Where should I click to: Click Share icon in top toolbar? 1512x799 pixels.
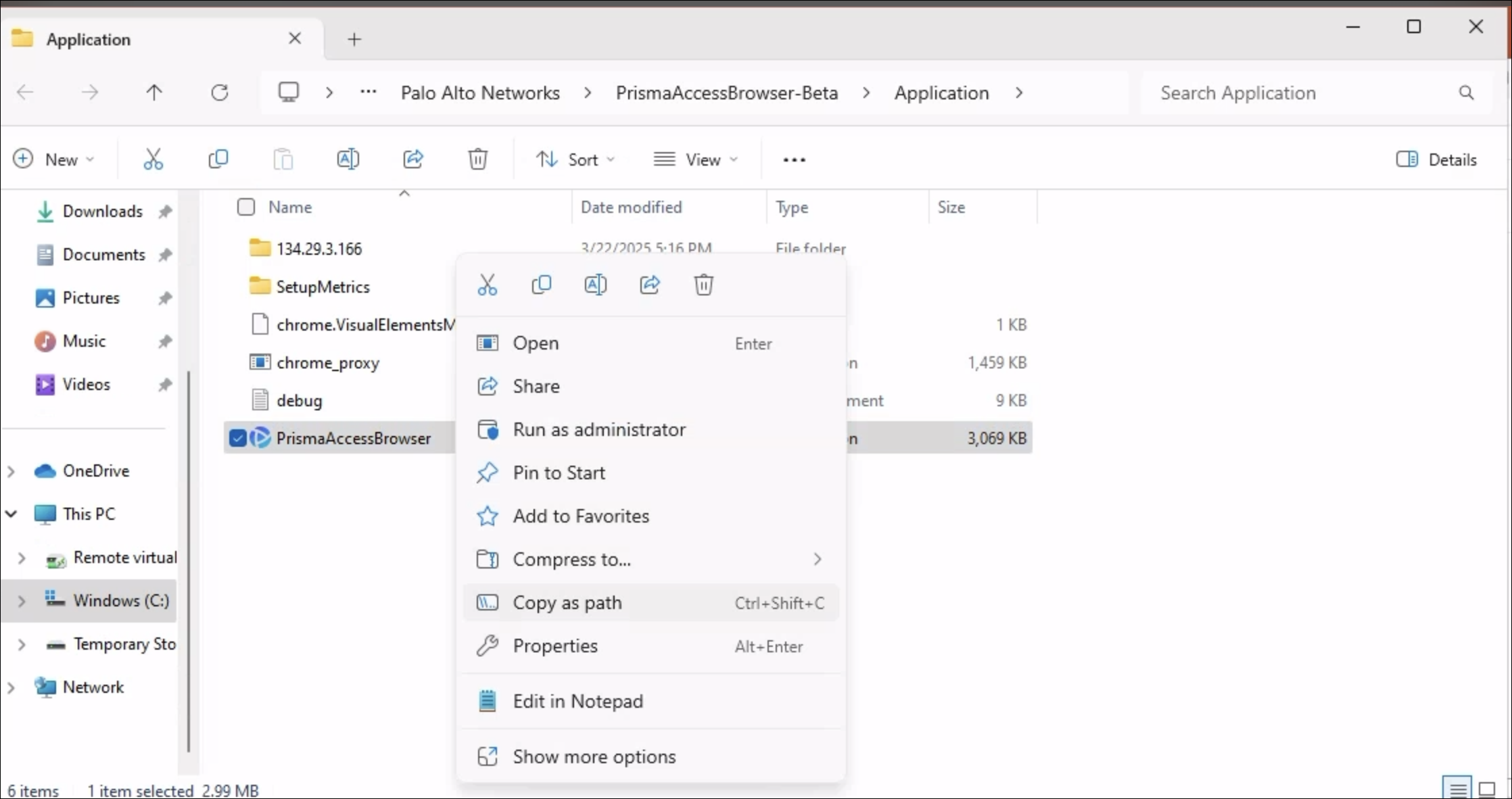point(413,160)
